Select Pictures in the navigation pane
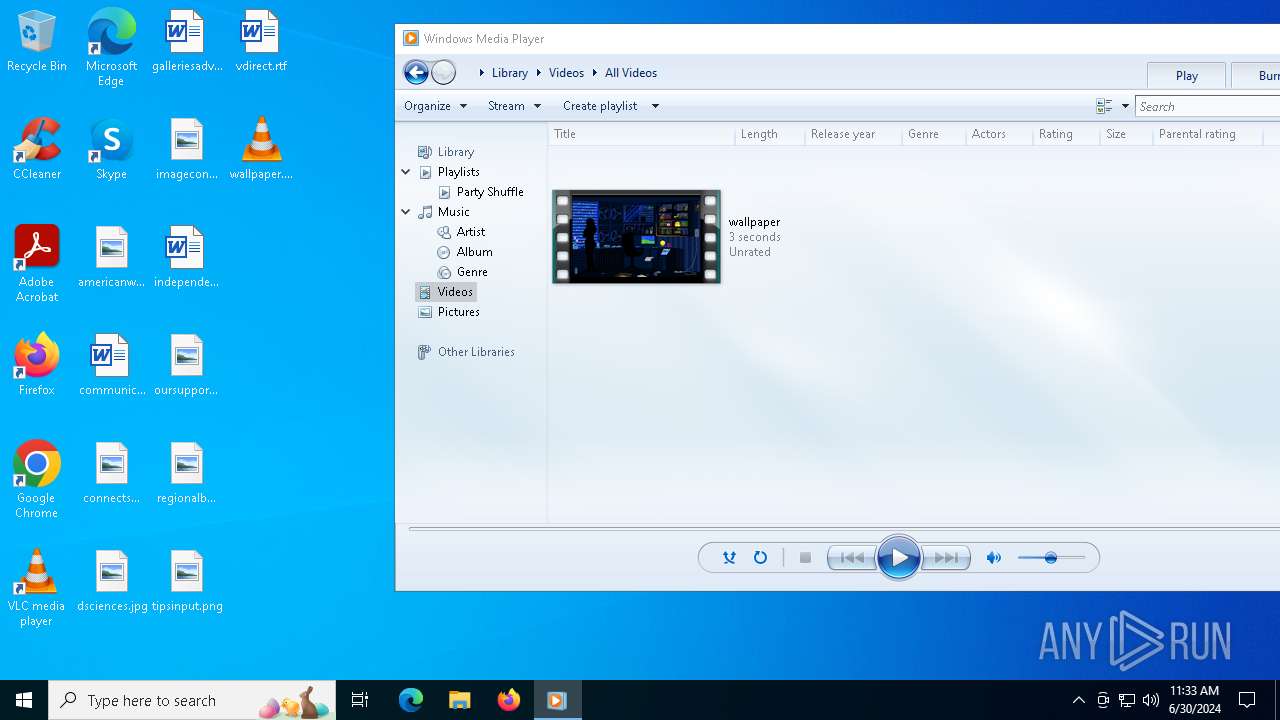This screenshot has width=1280, height=720. click(x=458, y=312)
